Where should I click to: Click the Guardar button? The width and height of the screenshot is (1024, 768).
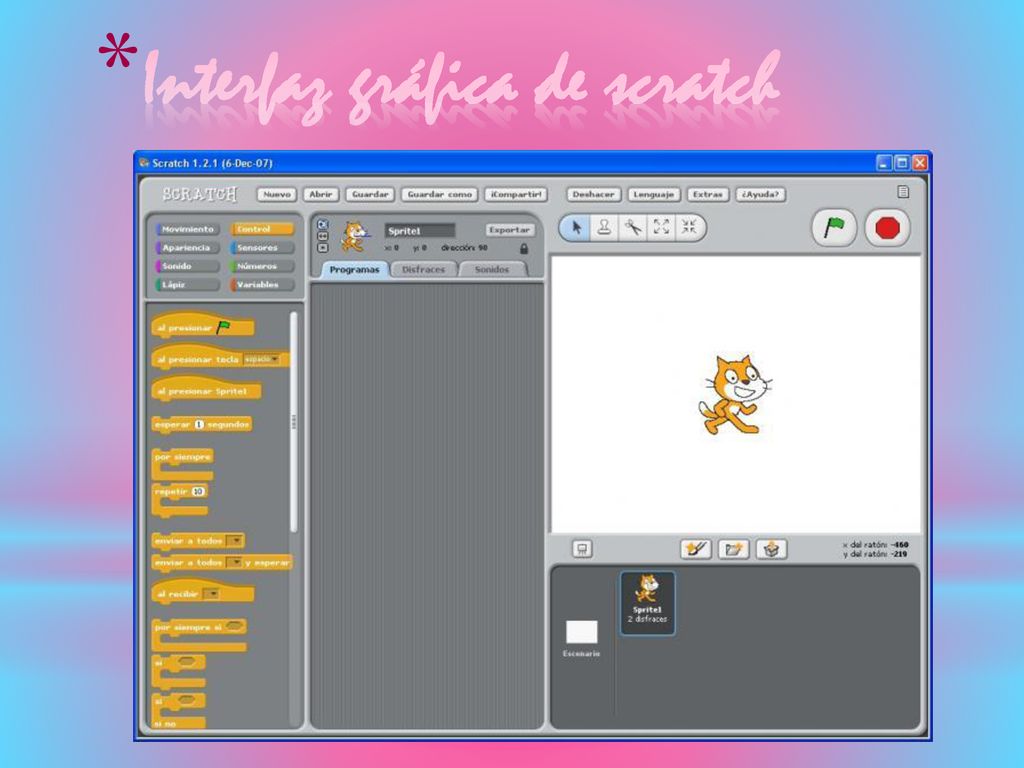[x=370, y=195]
